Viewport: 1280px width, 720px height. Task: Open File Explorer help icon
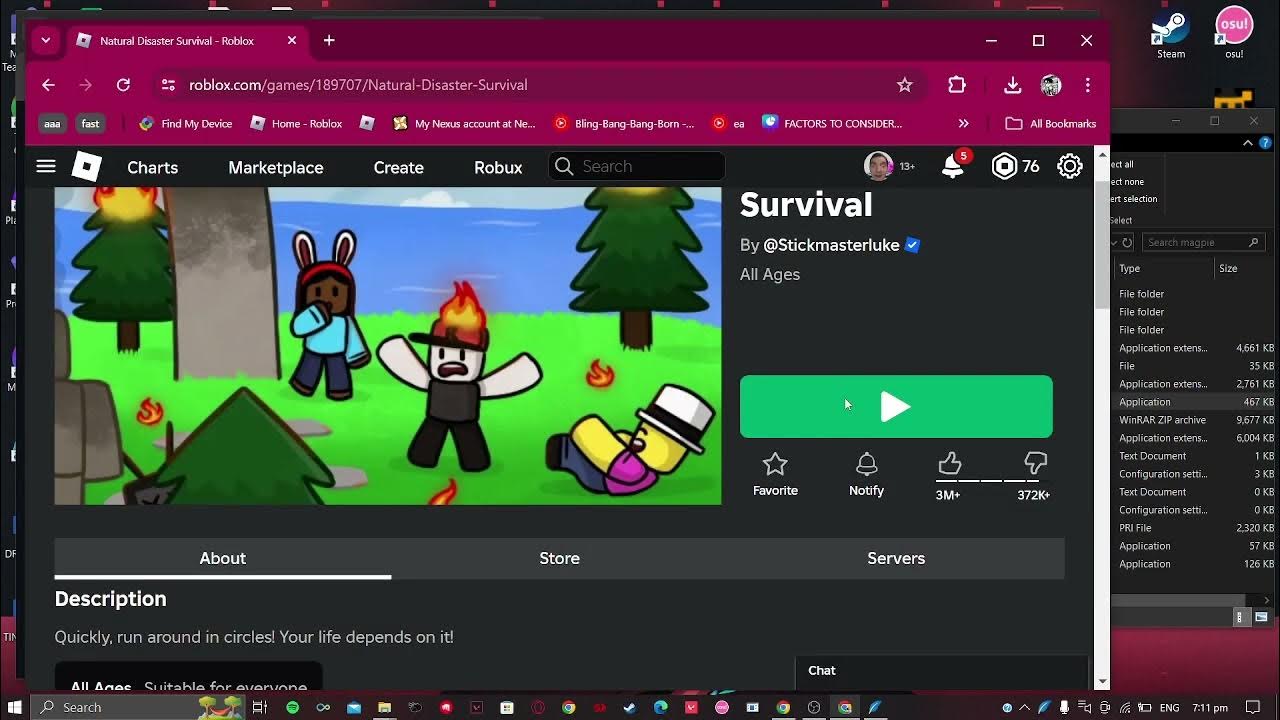(1263, 144)
